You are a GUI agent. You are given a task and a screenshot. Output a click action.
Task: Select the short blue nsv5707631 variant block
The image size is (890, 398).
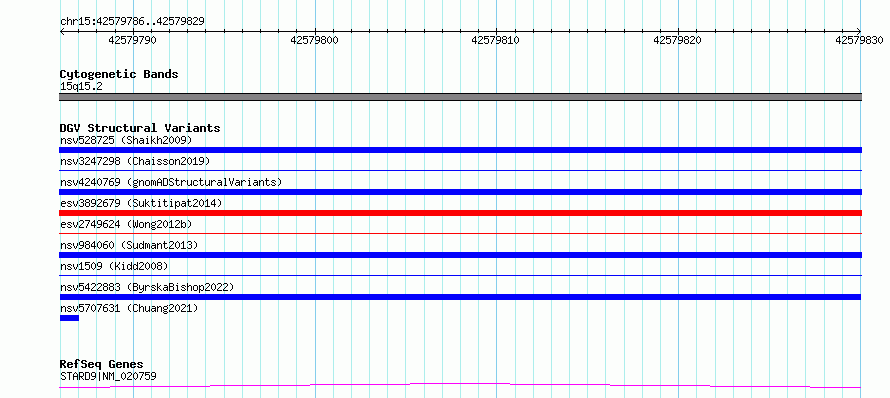pyautogui.click(x=69, y=318)
